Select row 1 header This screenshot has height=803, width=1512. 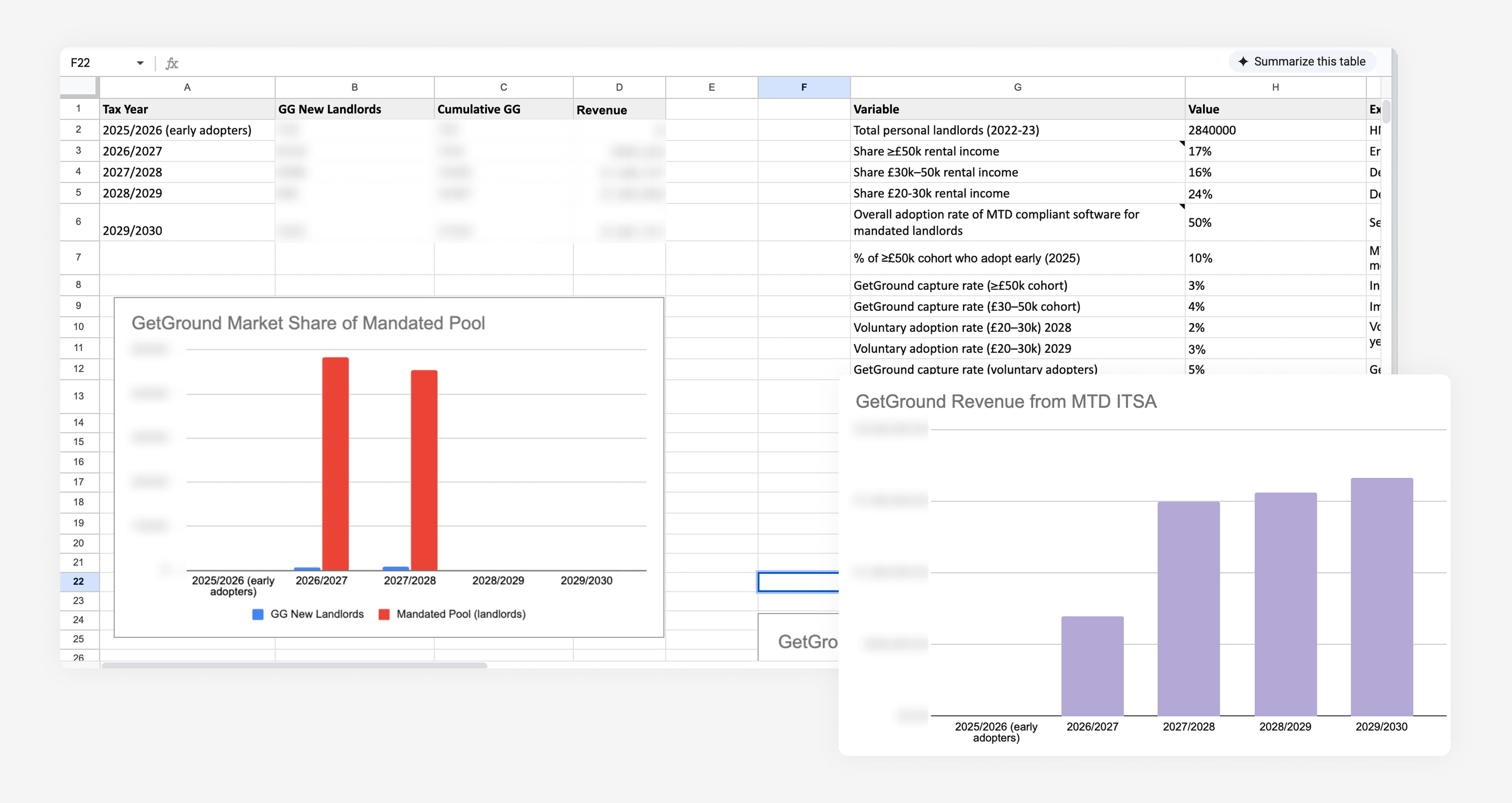pyautogui.click(x=79, y=109)
